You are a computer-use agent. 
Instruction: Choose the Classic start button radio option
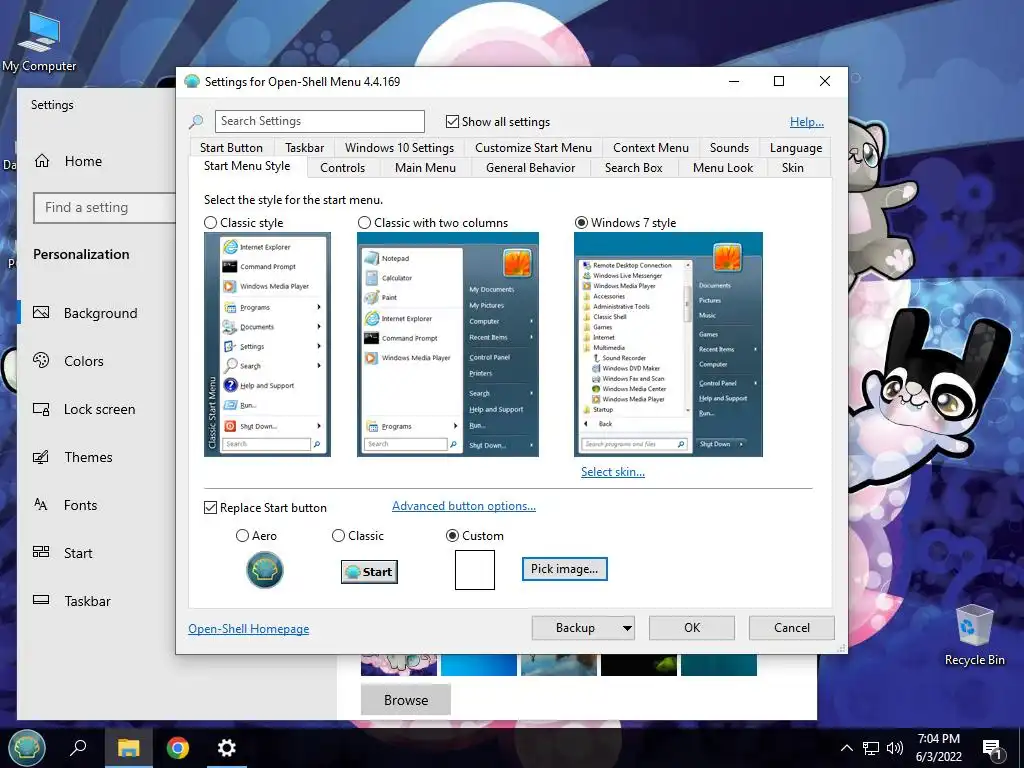pyautogui.click(x=338, y=536)
